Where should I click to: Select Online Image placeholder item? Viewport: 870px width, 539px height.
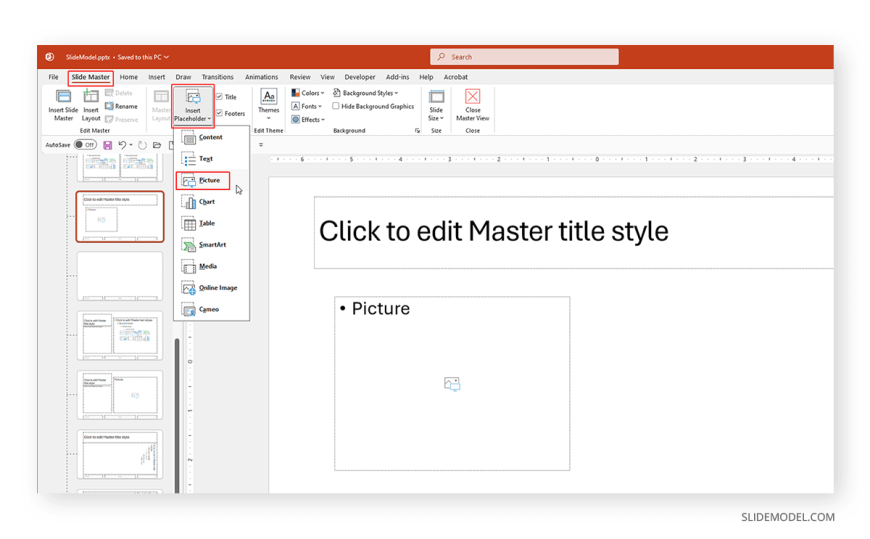click(211, 288)
